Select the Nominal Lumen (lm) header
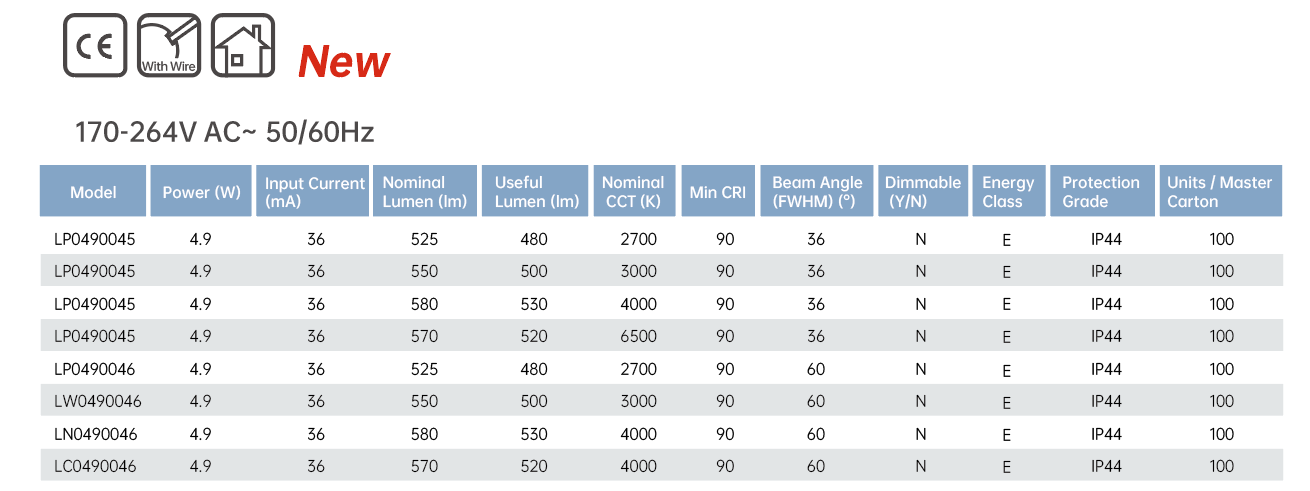Viewport: 1310px width, 491px height. pyautogui.click(x=425, y=192)
